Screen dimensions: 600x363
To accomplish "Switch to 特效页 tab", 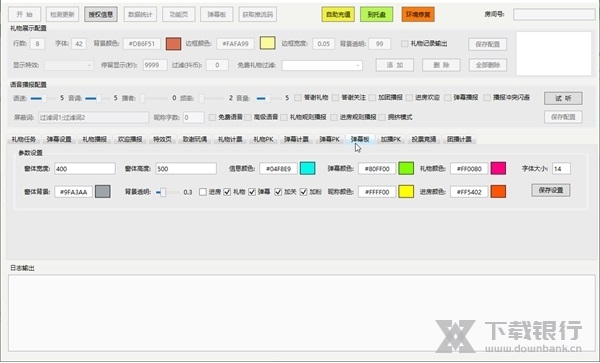I will (162, 139).
